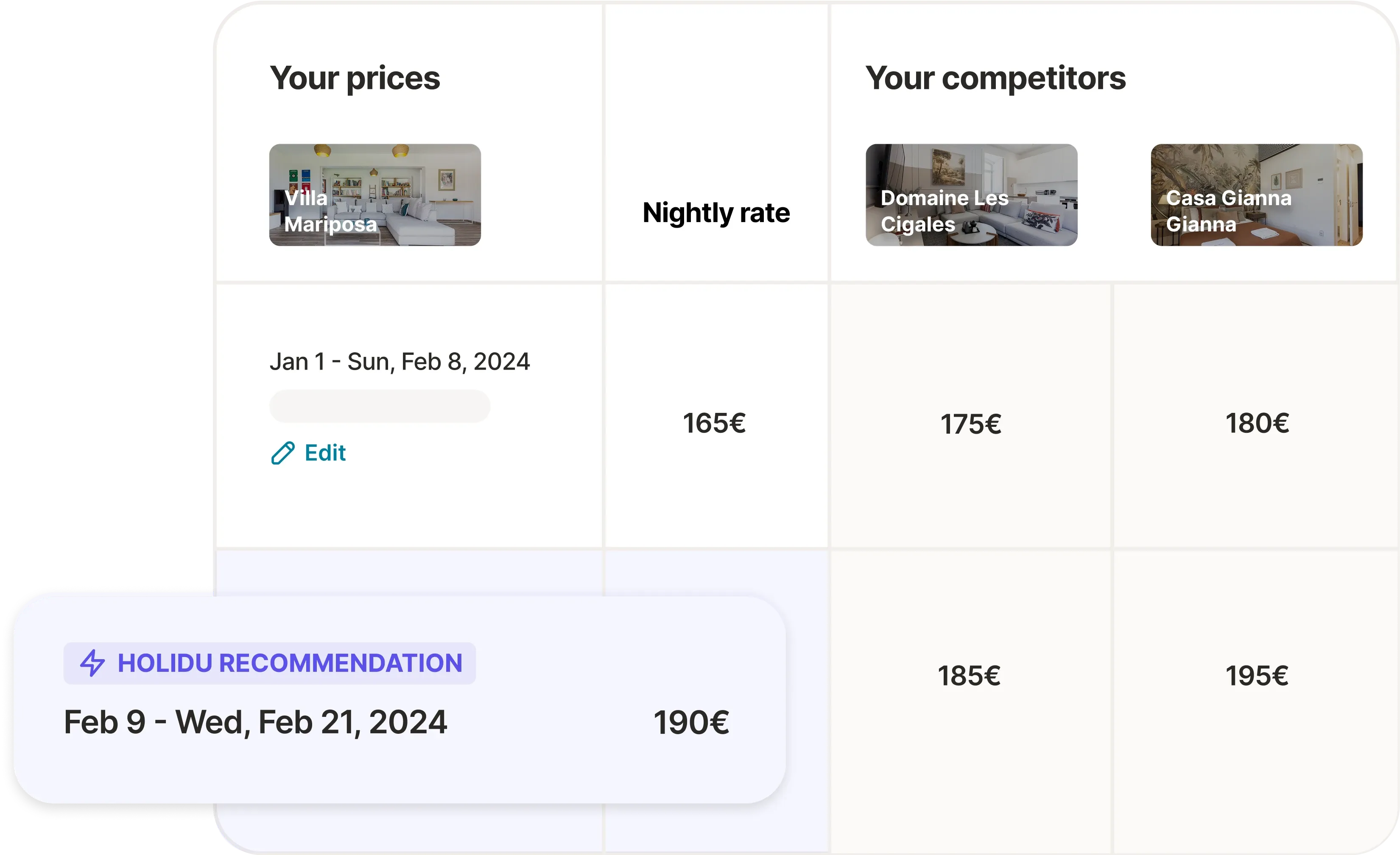Click the Your competitors heading
Image resolution: width=1400 pixels, height=855 pixels.
coord(995,78)
